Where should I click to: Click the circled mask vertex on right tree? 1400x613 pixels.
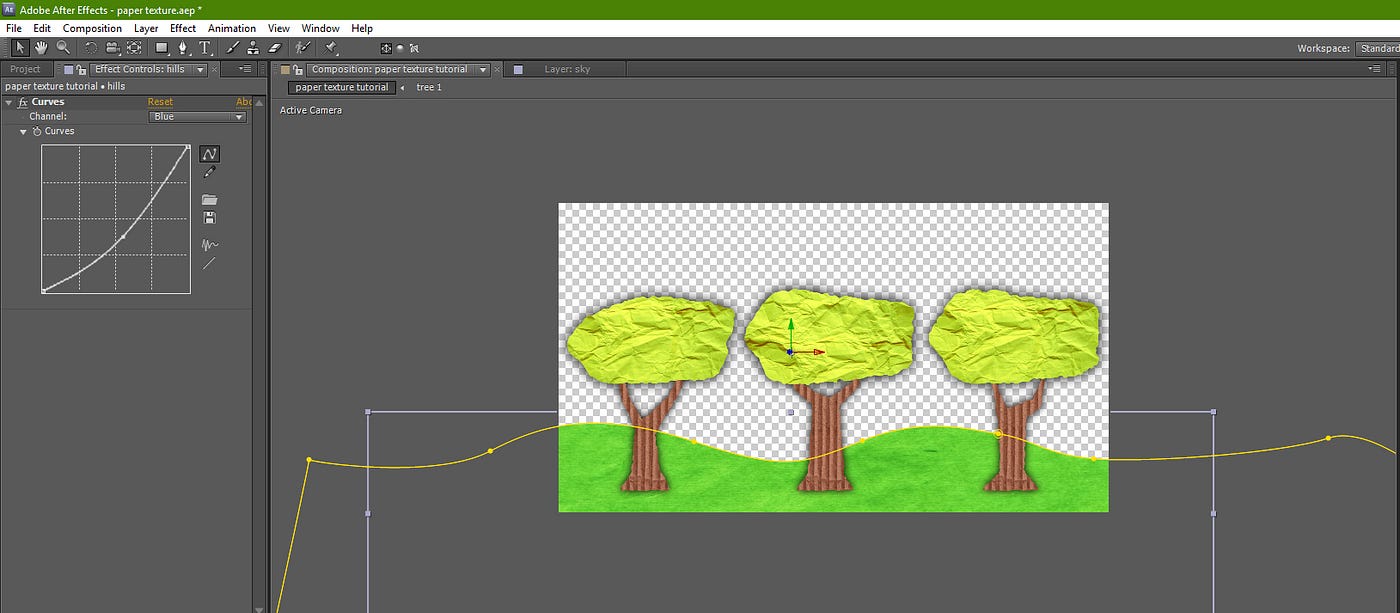[x=997, y=434]
